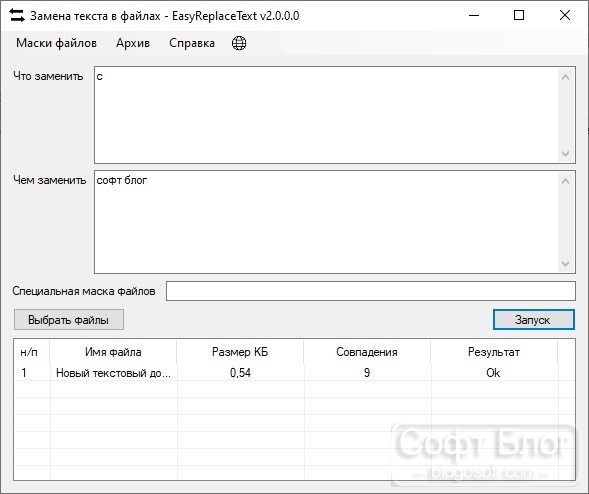Click the Запуск button
Image resolution: width=589 pixels, height=494 pixels.
[x=534, y=320]
